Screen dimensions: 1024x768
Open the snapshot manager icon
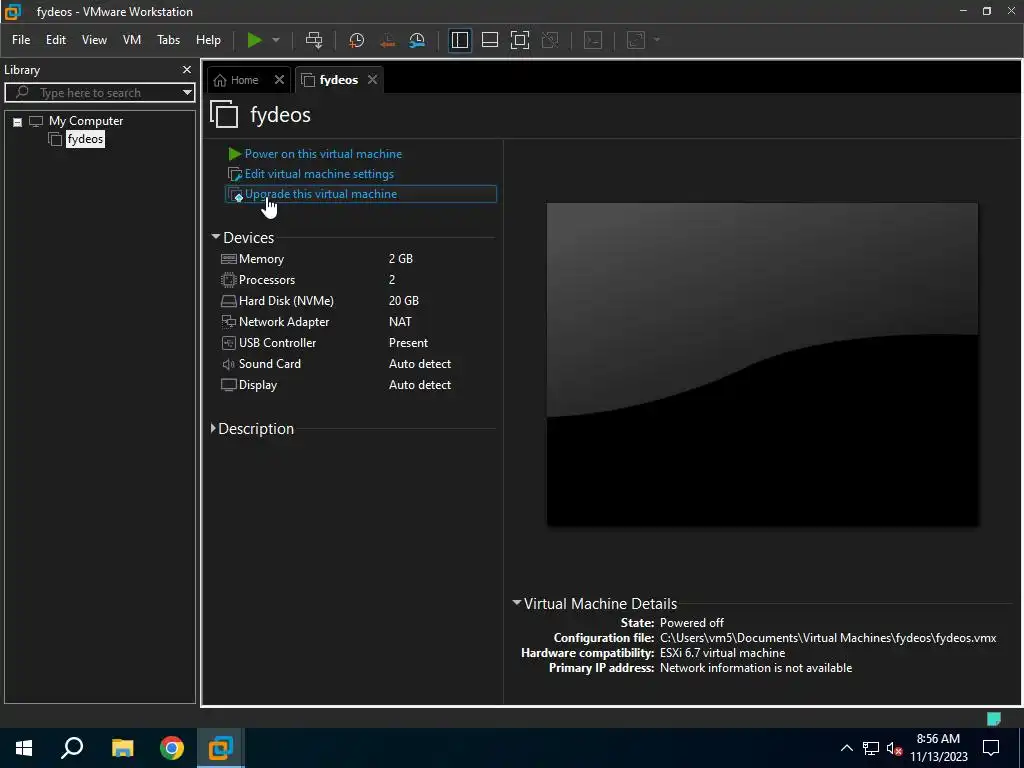(417, 40)
